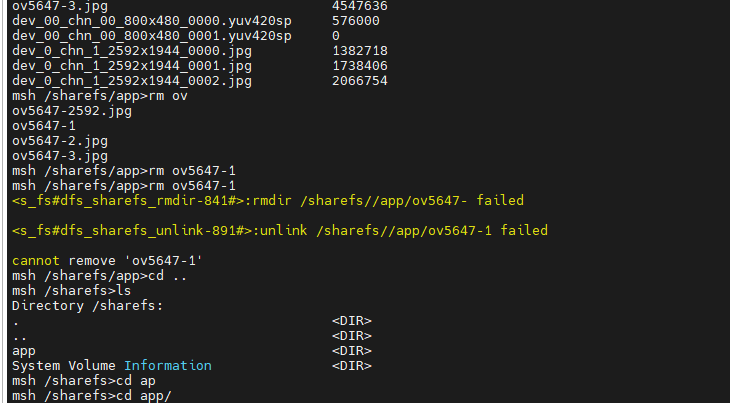
Task: Click the ov5647-2592.jpg completion suggestion
Action: [72, 111]
